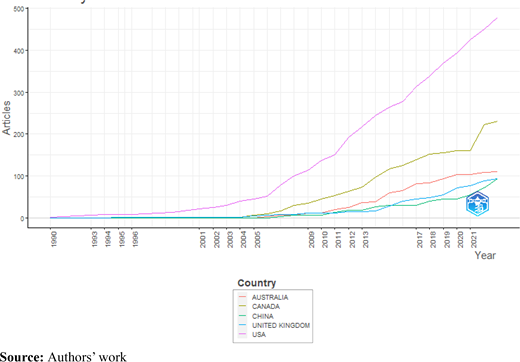This screenshot has width=520, height=362.
Task: Click the CHINA legend label
Action: click(263, 316)
